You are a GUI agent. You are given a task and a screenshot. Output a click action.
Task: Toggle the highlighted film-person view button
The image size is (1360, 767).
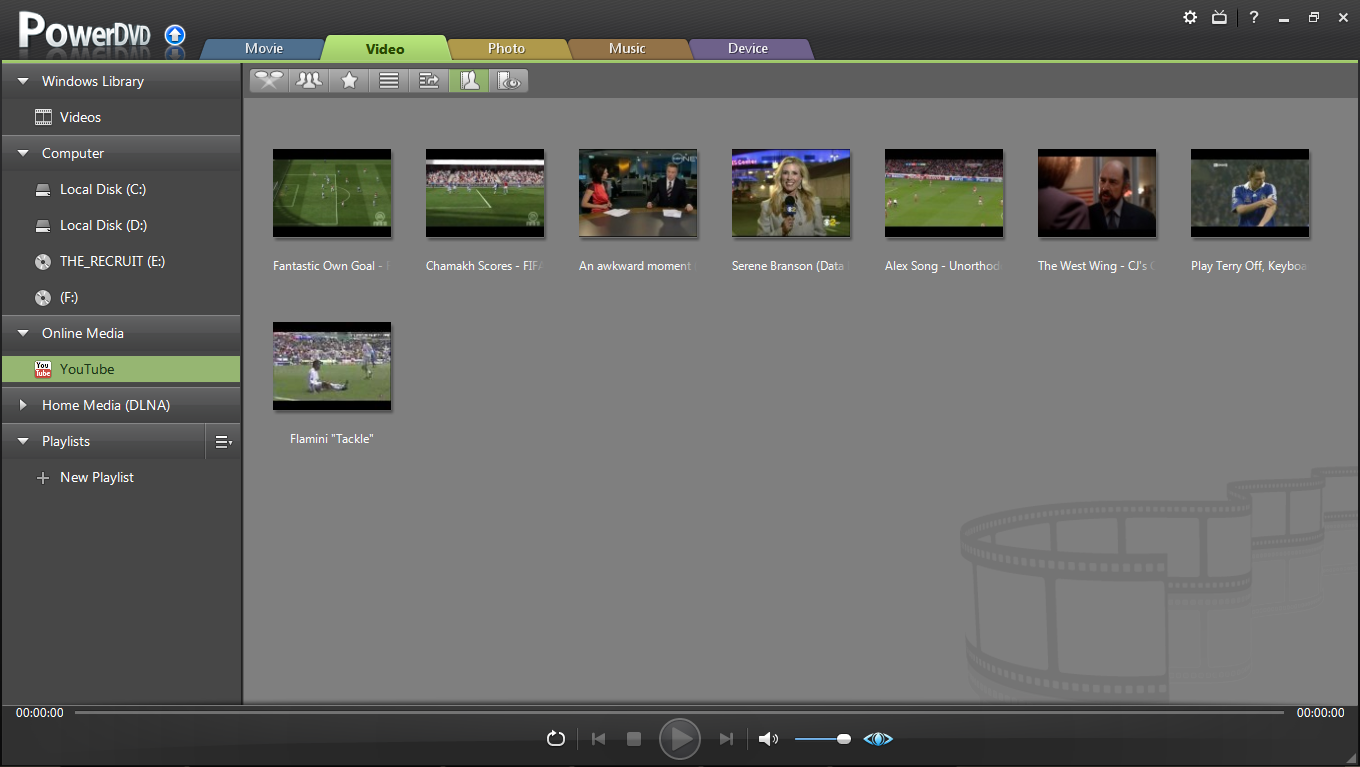469,81
